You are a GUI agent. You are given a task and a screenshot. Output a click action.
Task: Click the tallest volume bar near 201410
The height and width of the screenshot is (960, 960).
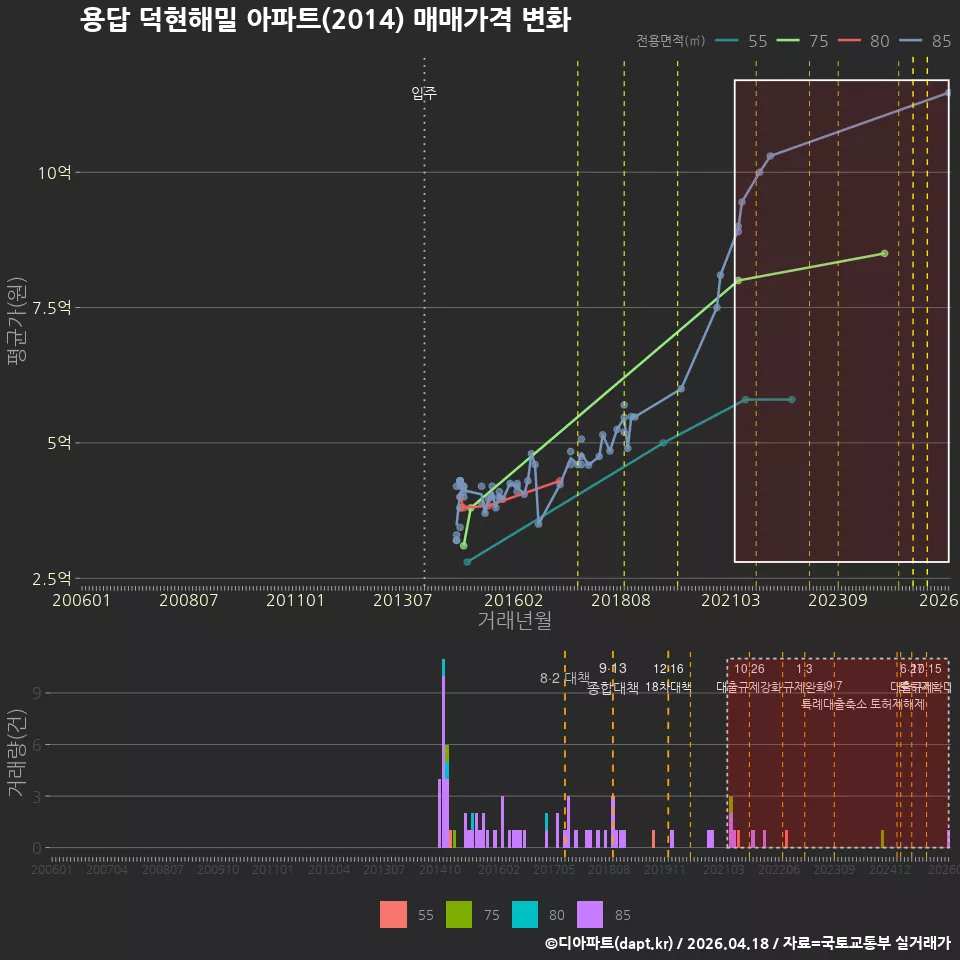click(443, 753)
